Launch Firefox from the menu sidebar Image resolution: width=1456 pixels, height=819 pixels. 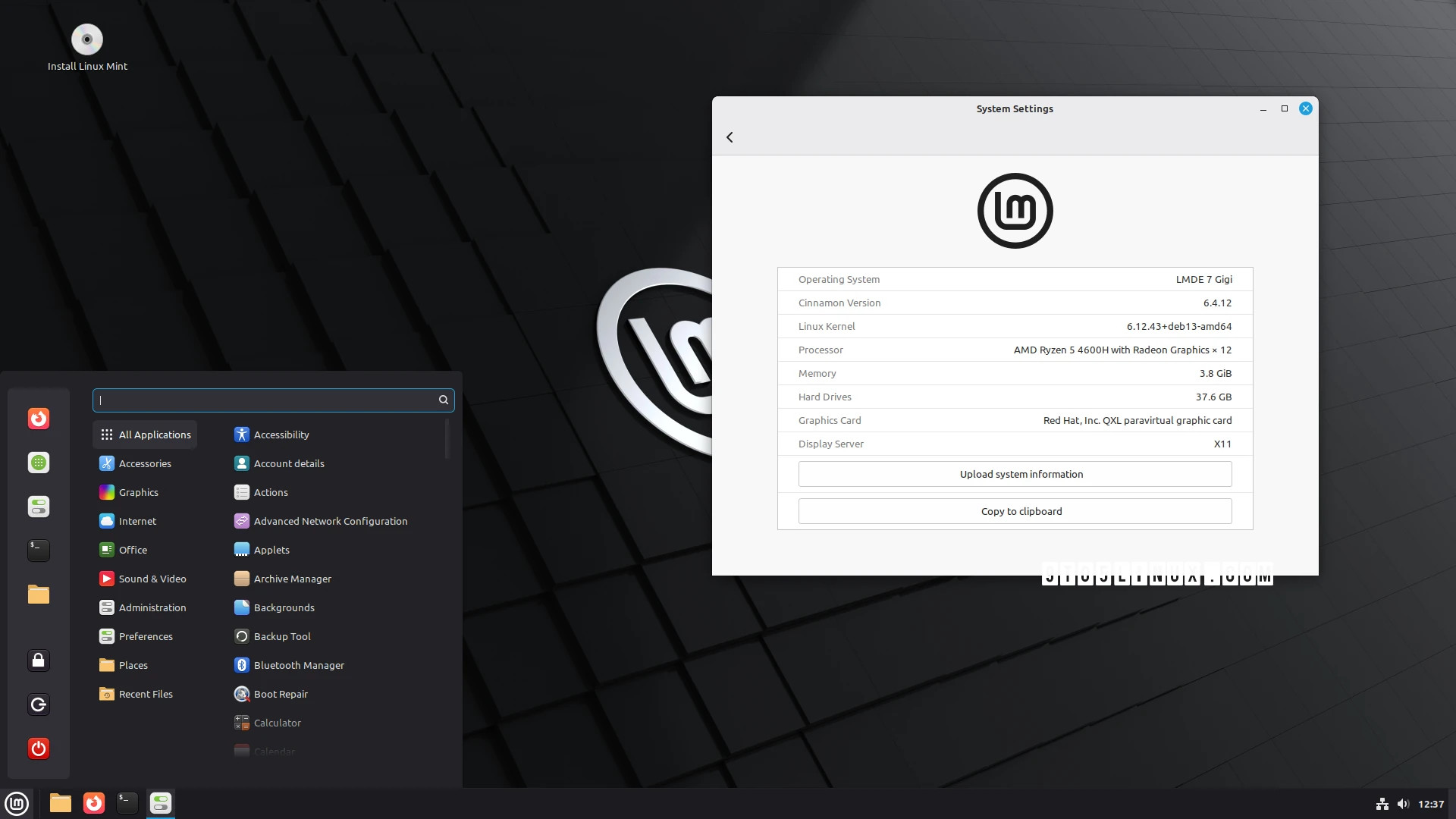point(39,418)
